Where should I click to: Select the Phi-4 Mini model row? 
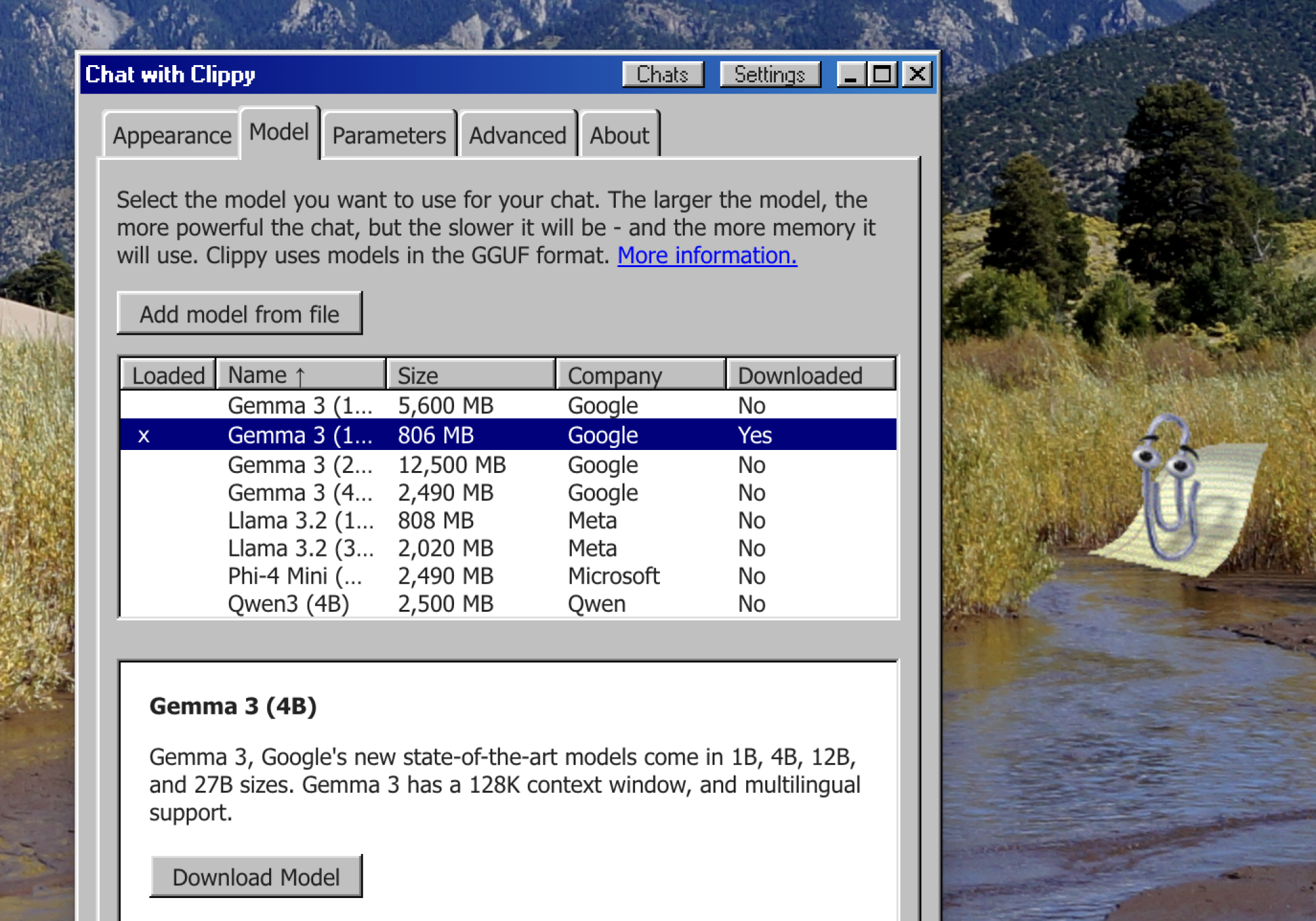coord(508,576)
